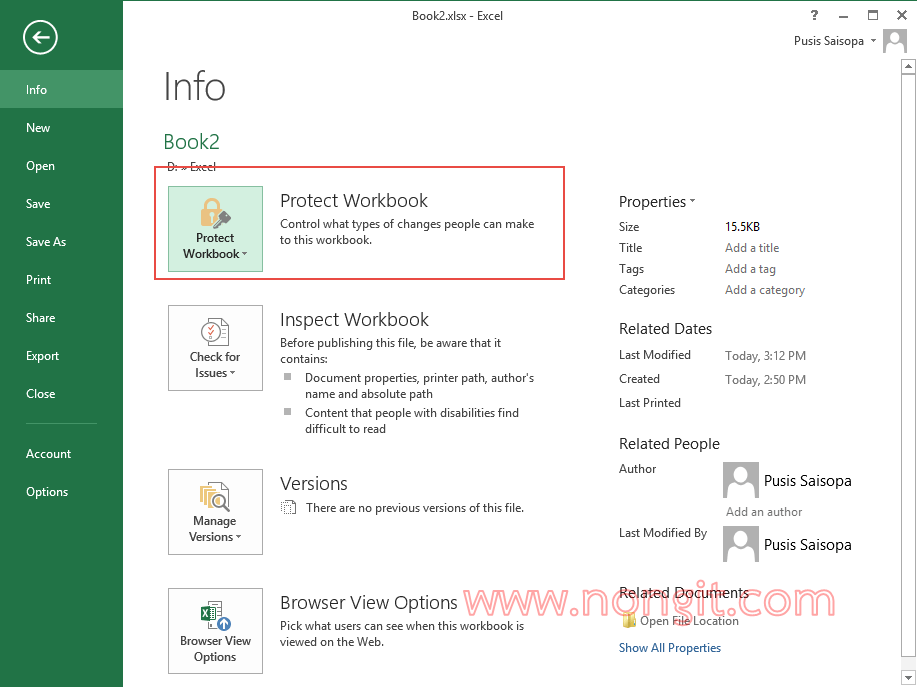Open the Check for Issues inspector button
Image resolution: width=917 pixels, height=687 pixels.
215,348
